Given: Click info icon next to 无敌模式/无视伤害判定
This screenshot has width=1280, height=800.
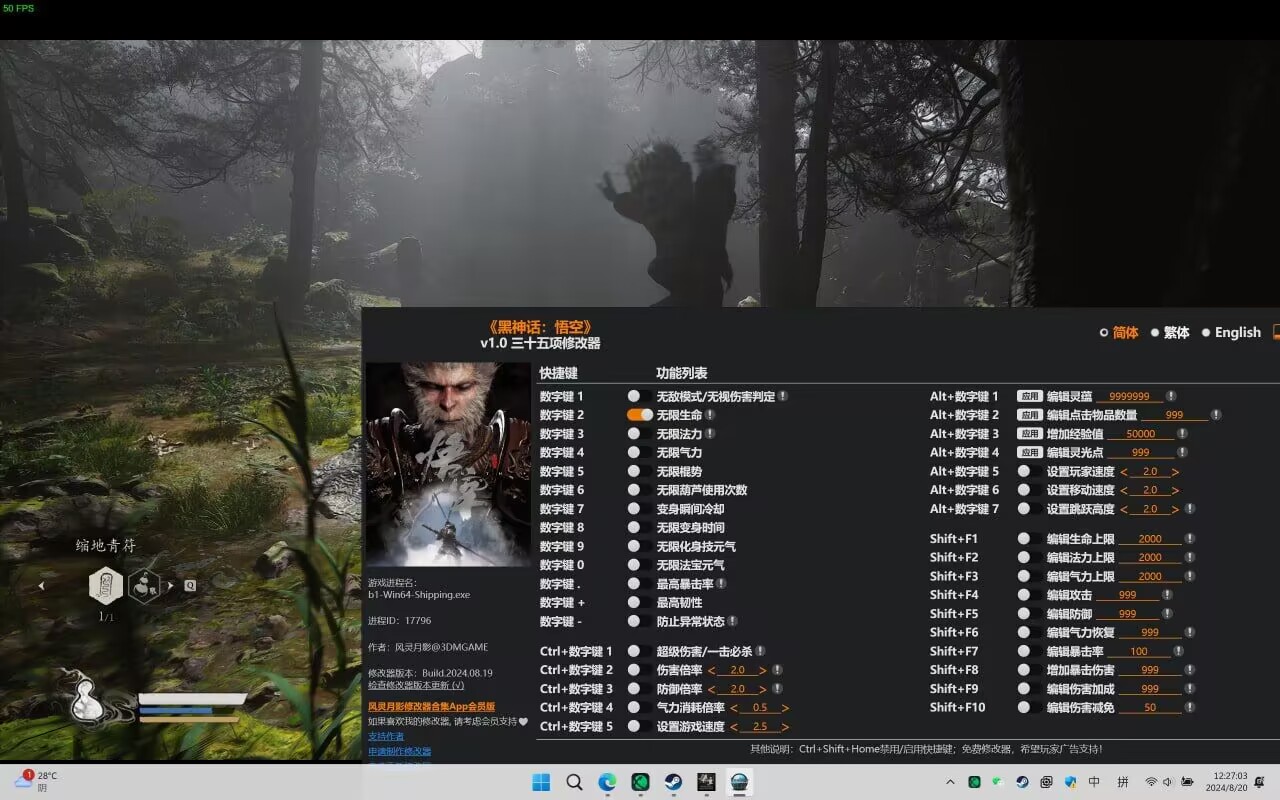Looking at the screenshot, I should 783,396.
